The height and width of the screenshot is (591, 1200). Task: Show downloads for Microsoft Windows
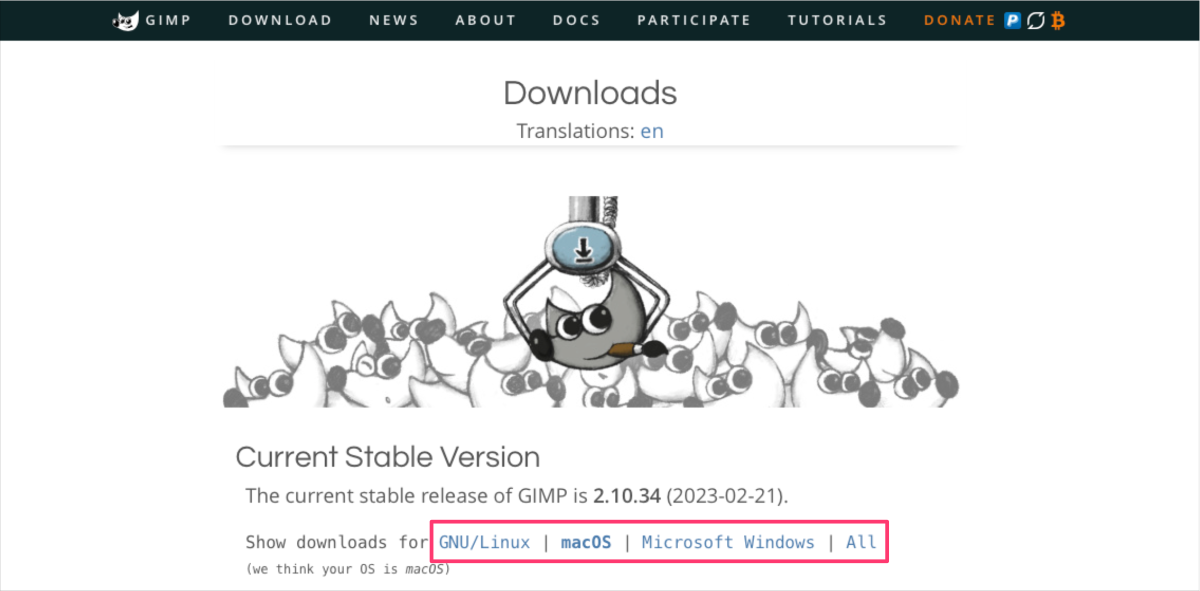pos(728,542)
